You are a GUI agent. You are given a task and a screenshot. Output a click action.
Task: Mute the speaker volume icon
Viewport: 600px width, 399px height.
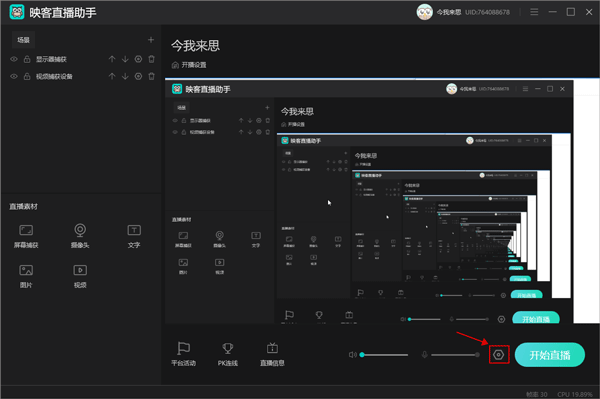pyautogui.click(x=352, y=355)
